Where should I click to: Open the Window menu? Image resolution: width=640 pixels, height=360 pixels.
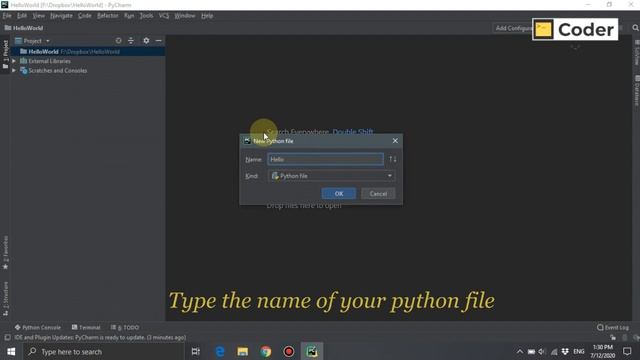pyautogui.click(x=184, y=16)
